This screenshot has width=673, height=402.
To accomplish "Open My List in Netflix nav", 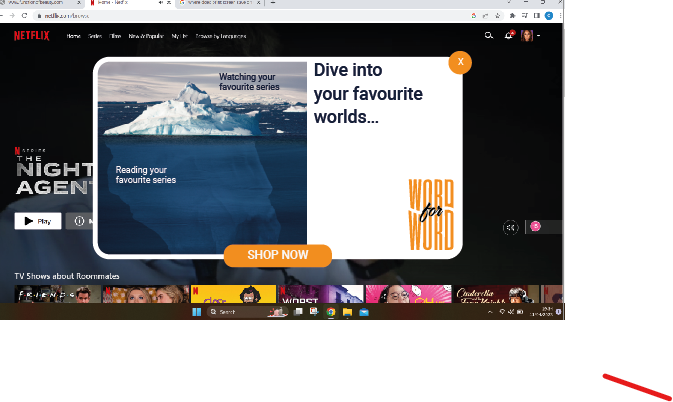I will [179, 36].
